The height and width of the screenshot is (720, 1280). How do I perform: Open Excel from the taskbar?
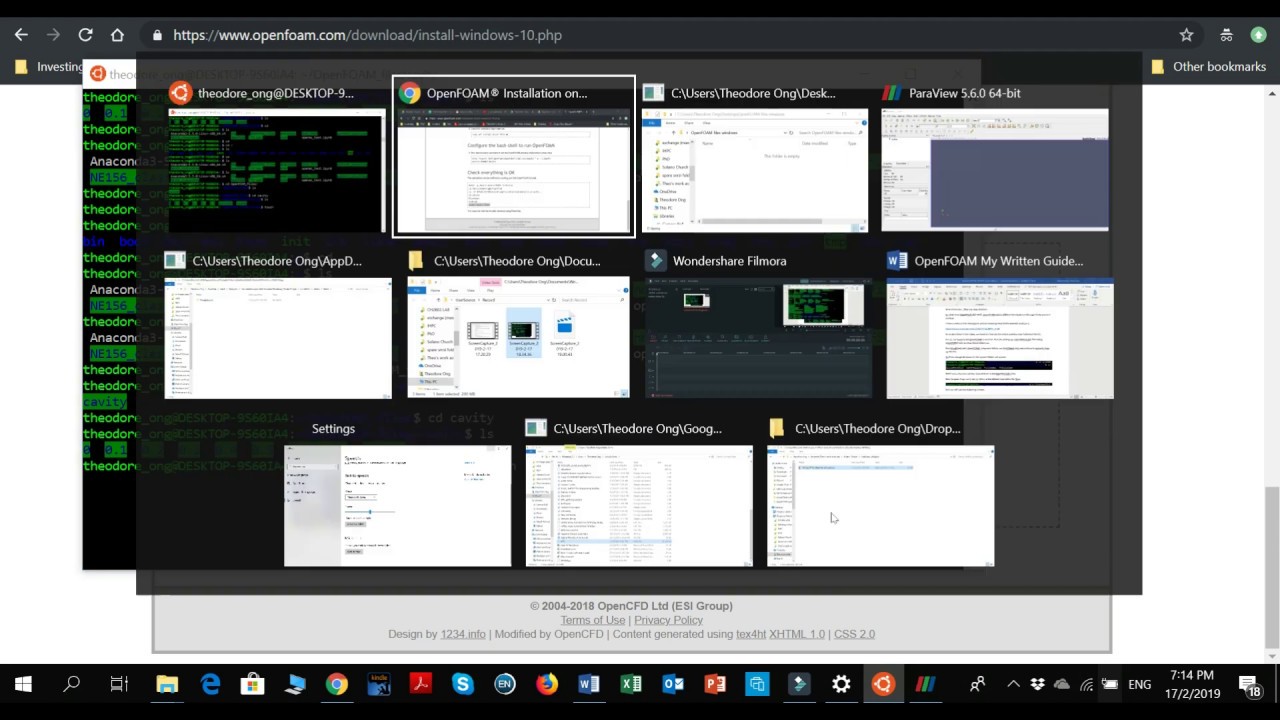click(x=631, y=685)
